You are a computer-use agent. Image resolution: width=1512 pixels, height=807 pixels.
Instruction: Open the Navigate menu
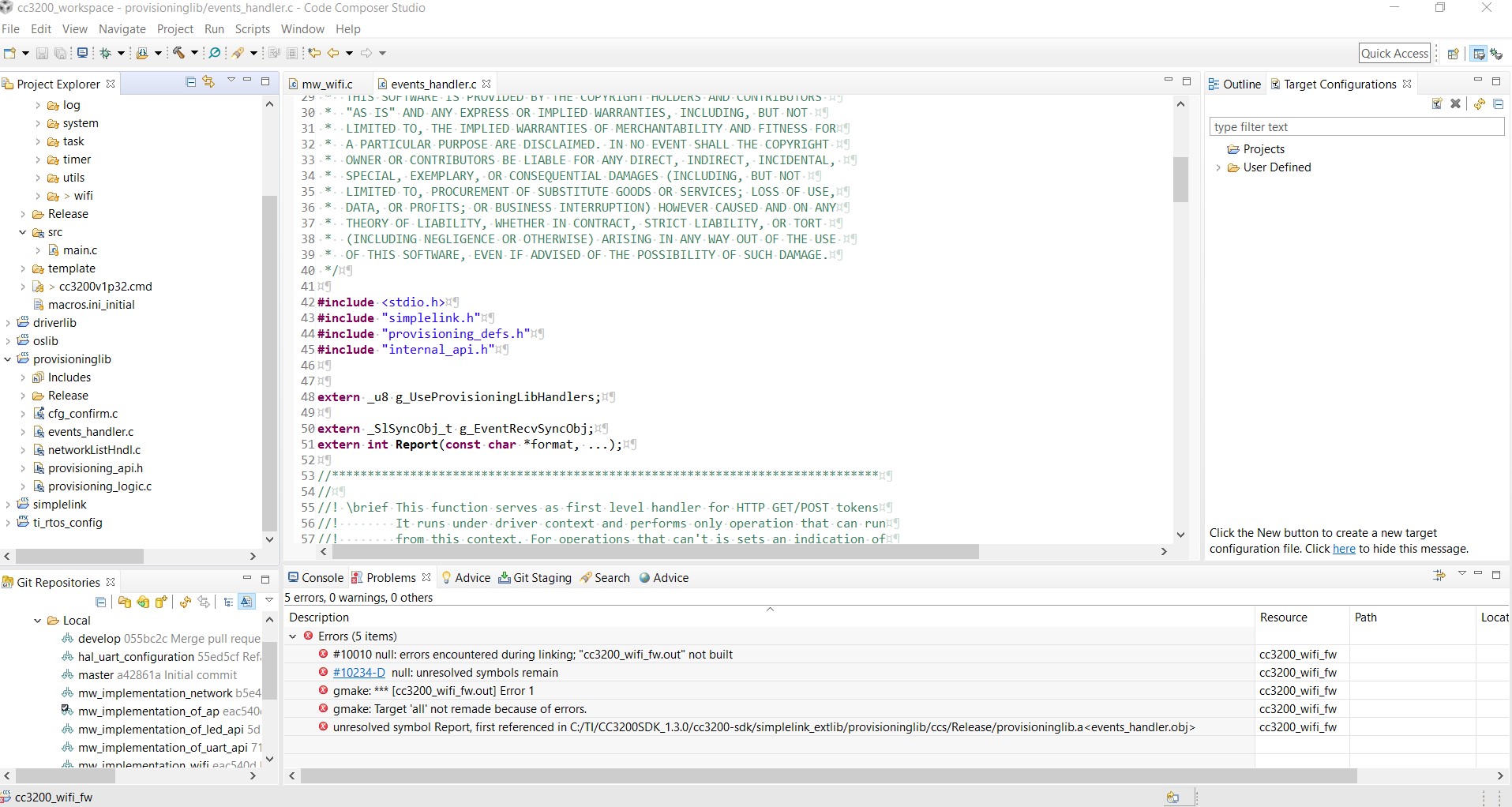click(x=122, y=29)
